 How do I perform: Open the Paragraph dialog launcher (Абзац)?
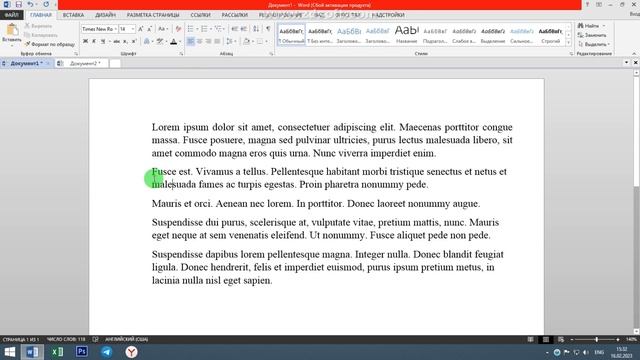click(x=271, y=53)
